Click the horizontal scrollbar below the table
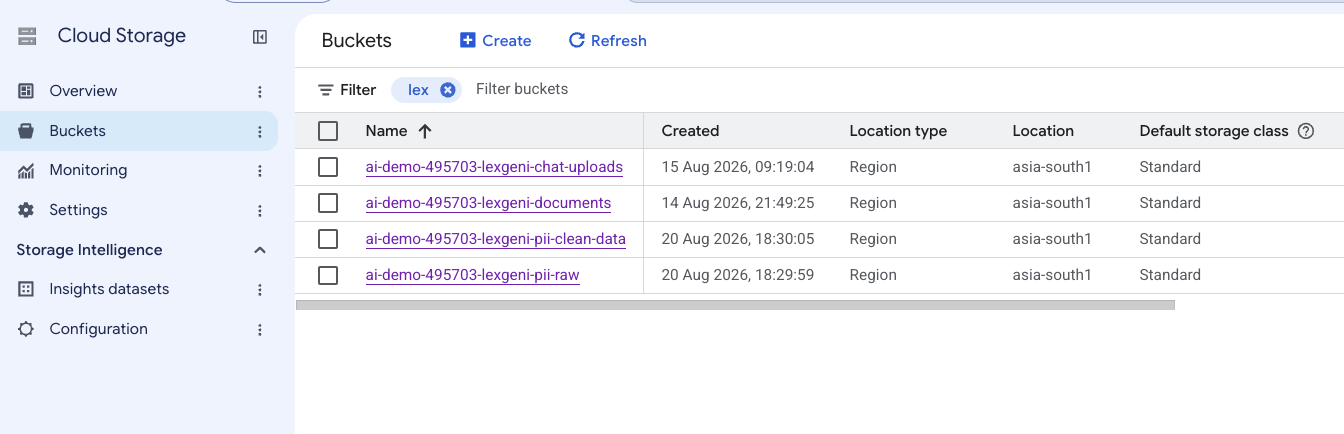The height and width of the screenshot is (434, 1344). [735, 305]
